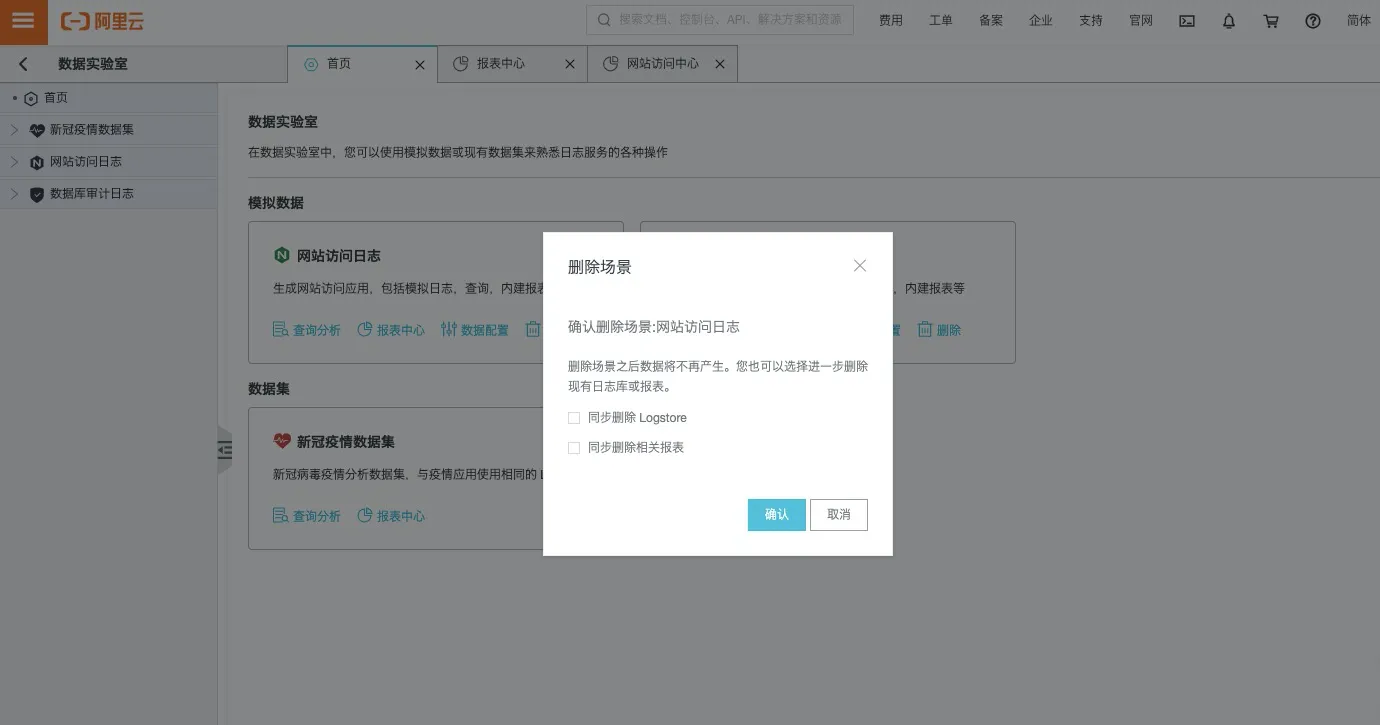Change language via 简体

(x=1359, y=21)
